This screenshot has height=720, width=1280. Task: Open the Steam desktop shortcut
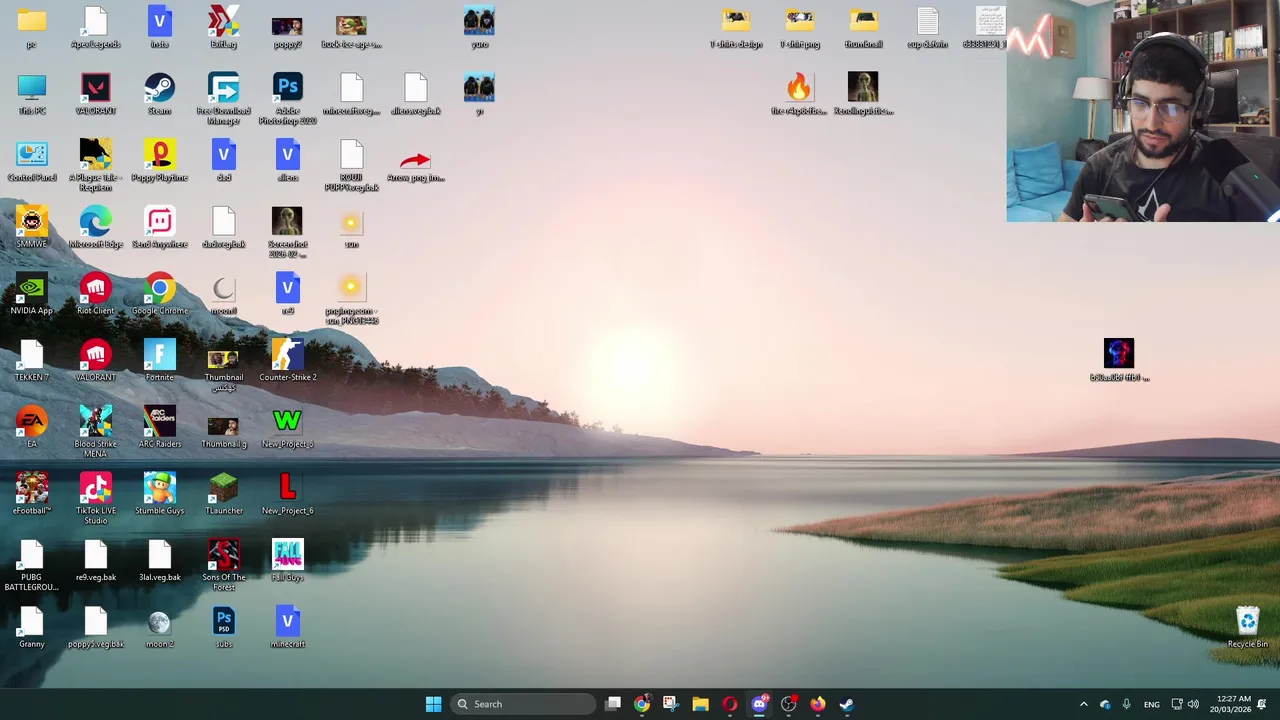click(x=159, y=95)
